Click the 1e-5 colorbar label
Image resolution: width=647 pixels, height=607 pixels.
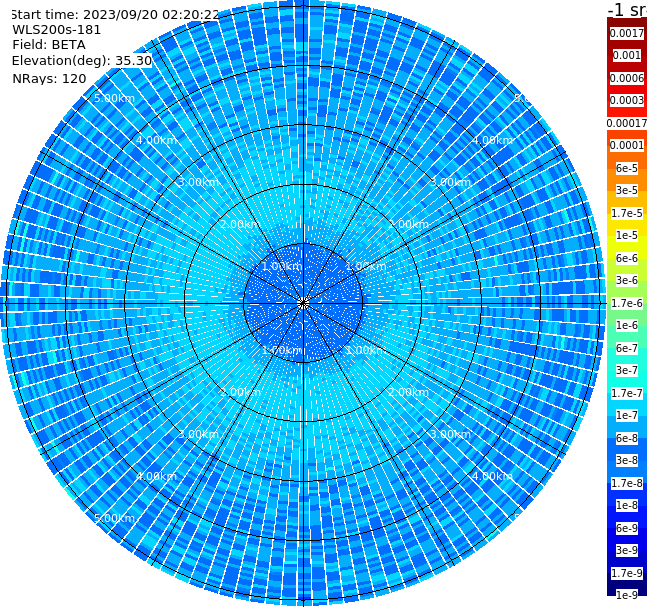tap(627, 235)
